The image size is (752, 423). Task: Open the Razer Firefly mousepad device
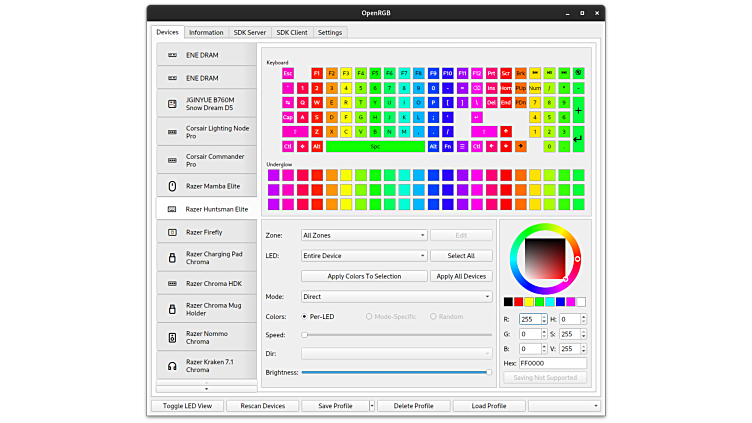click(206, 232)
